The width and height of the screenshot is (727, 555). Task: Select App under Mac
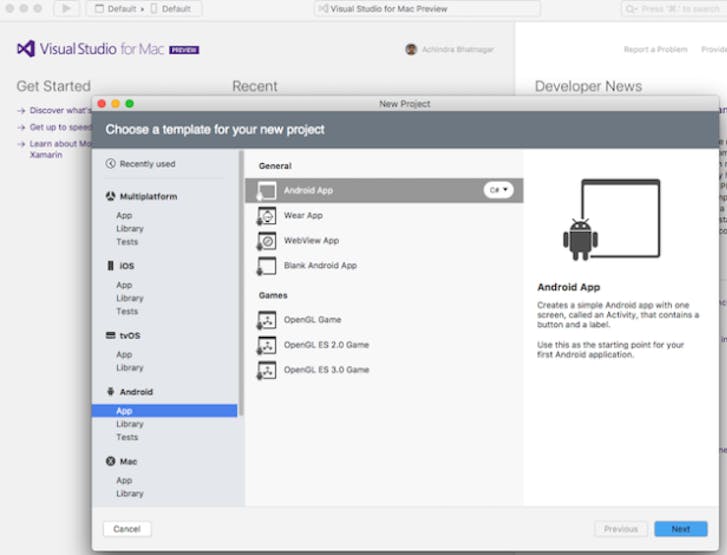tap(124, 480)
